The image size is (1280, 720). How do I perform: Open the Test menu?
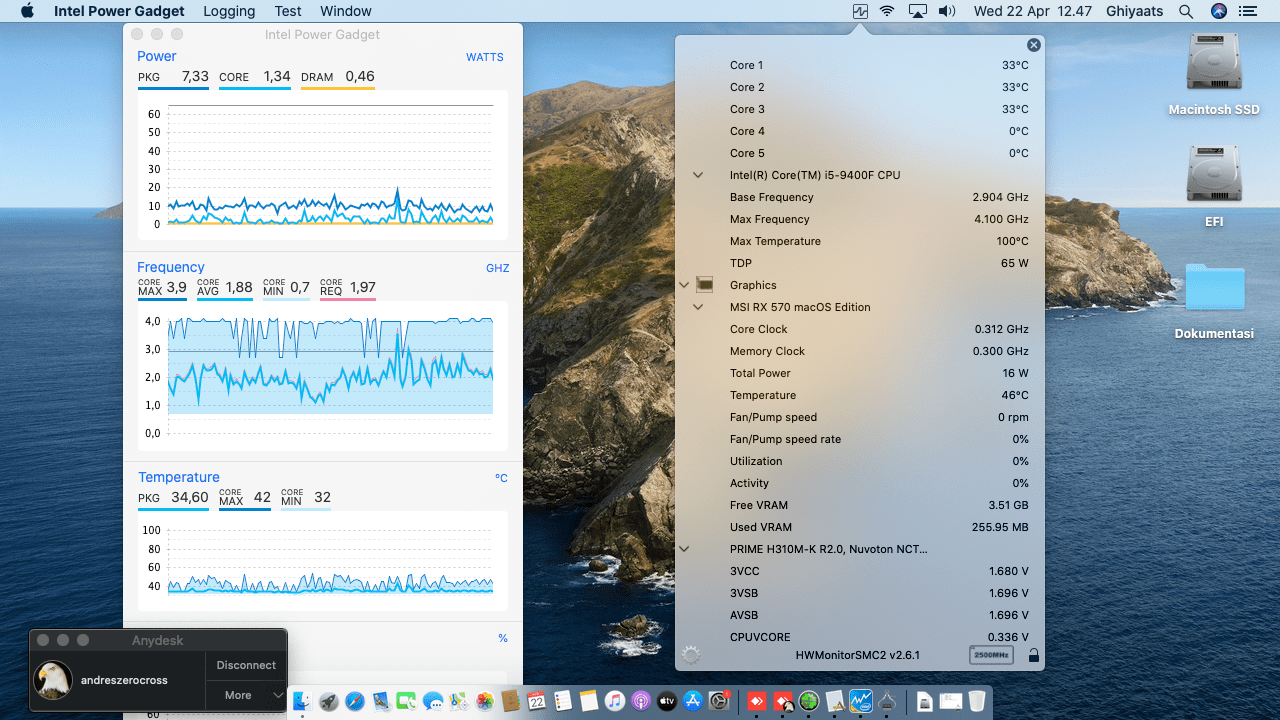click(x=288, y=12)
